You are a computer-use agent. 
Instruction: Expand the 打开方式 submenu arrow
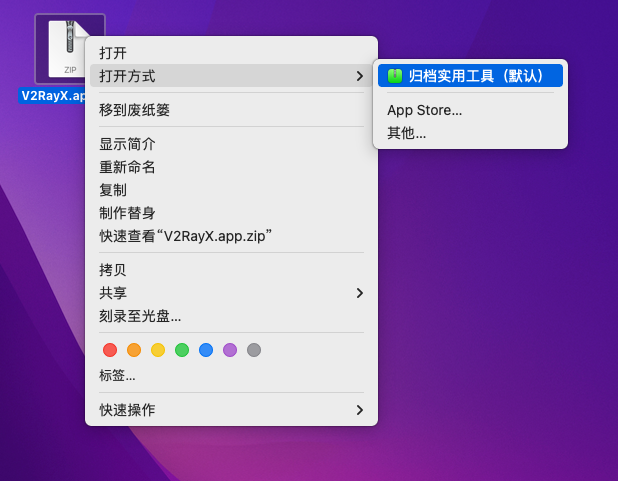pos(359,76)
